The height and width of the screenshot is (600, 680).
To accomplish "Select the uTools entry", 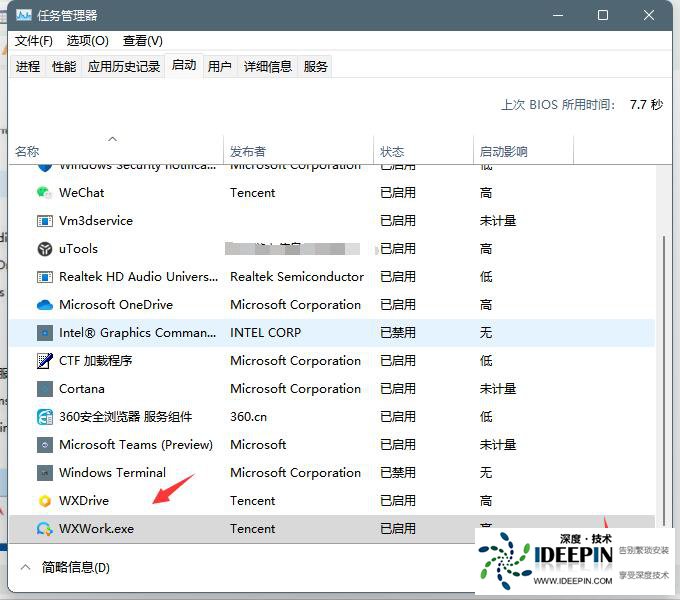I will click(x=78, y=249).
